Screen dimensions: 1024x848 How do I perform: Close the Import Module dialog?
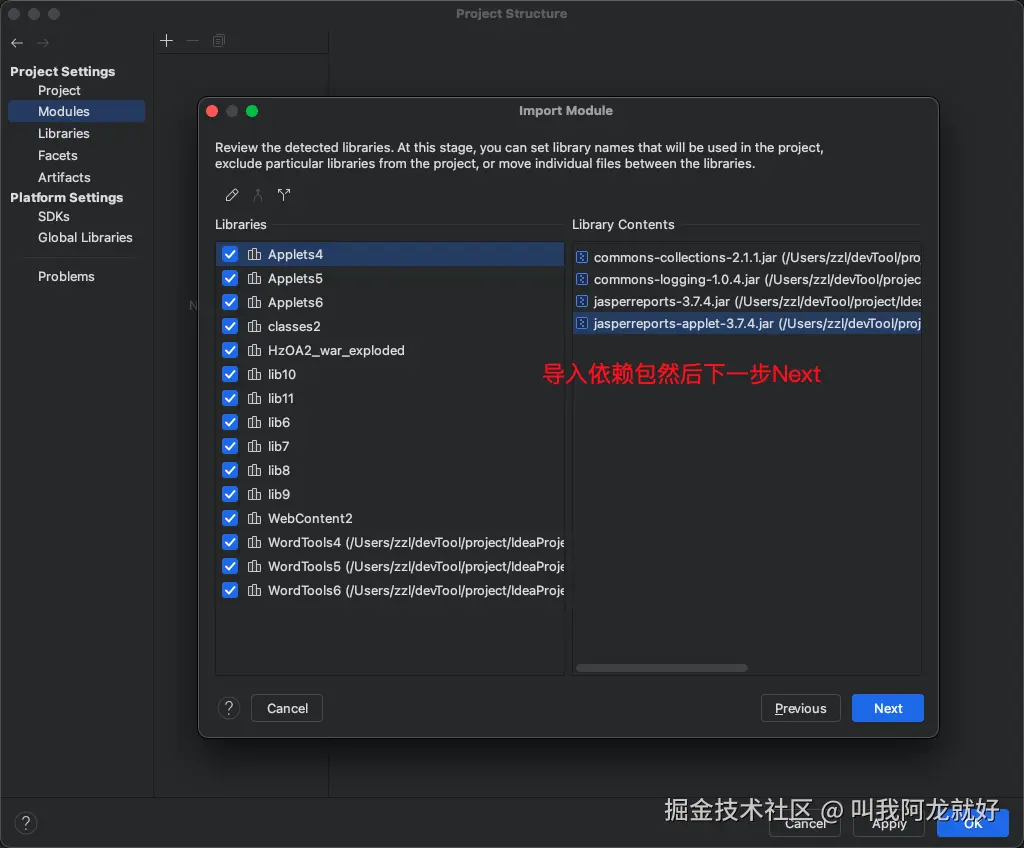coord(212,111)
